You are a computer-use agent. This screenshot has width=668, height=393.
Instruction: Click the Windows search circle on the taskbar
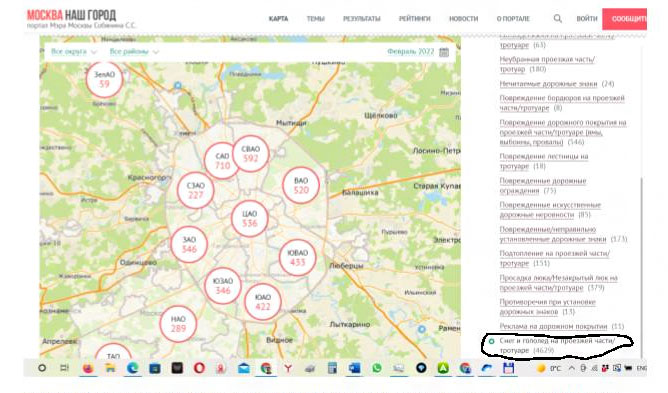pos(42,368)
